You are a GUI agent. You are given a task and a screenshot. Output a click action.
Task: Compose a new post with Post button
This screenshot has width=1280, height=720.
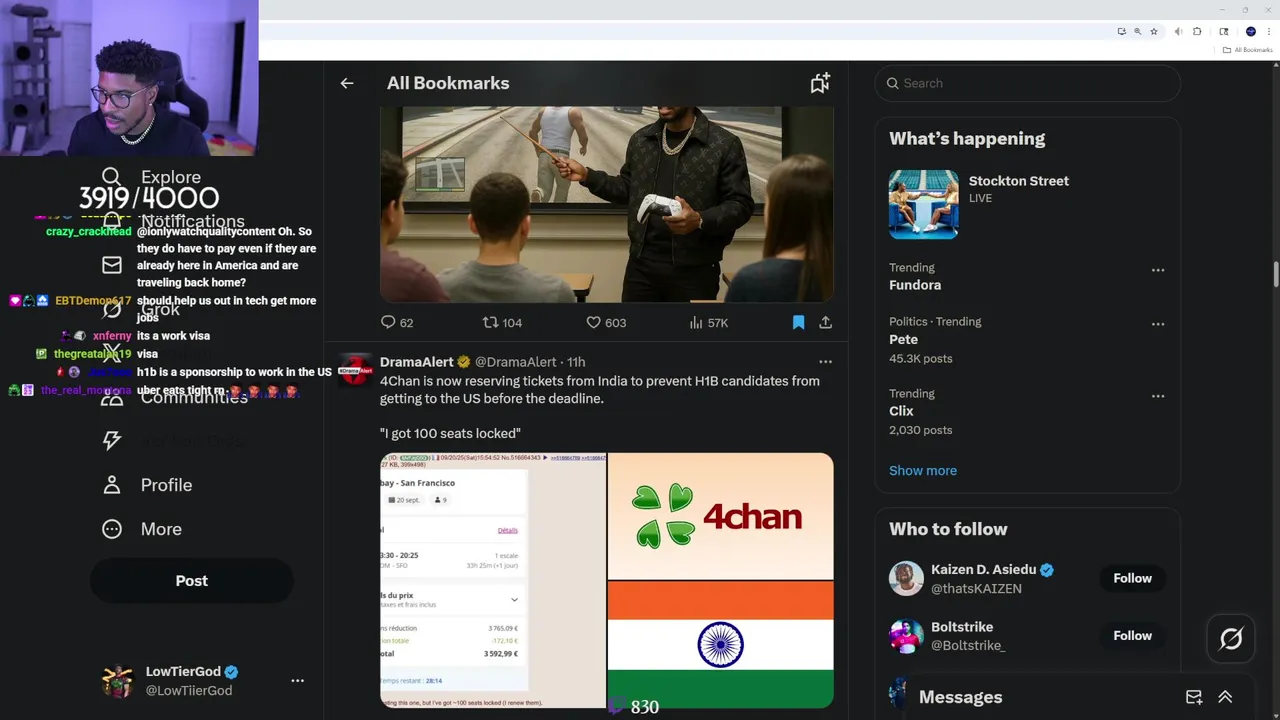(x=192, y=581)
